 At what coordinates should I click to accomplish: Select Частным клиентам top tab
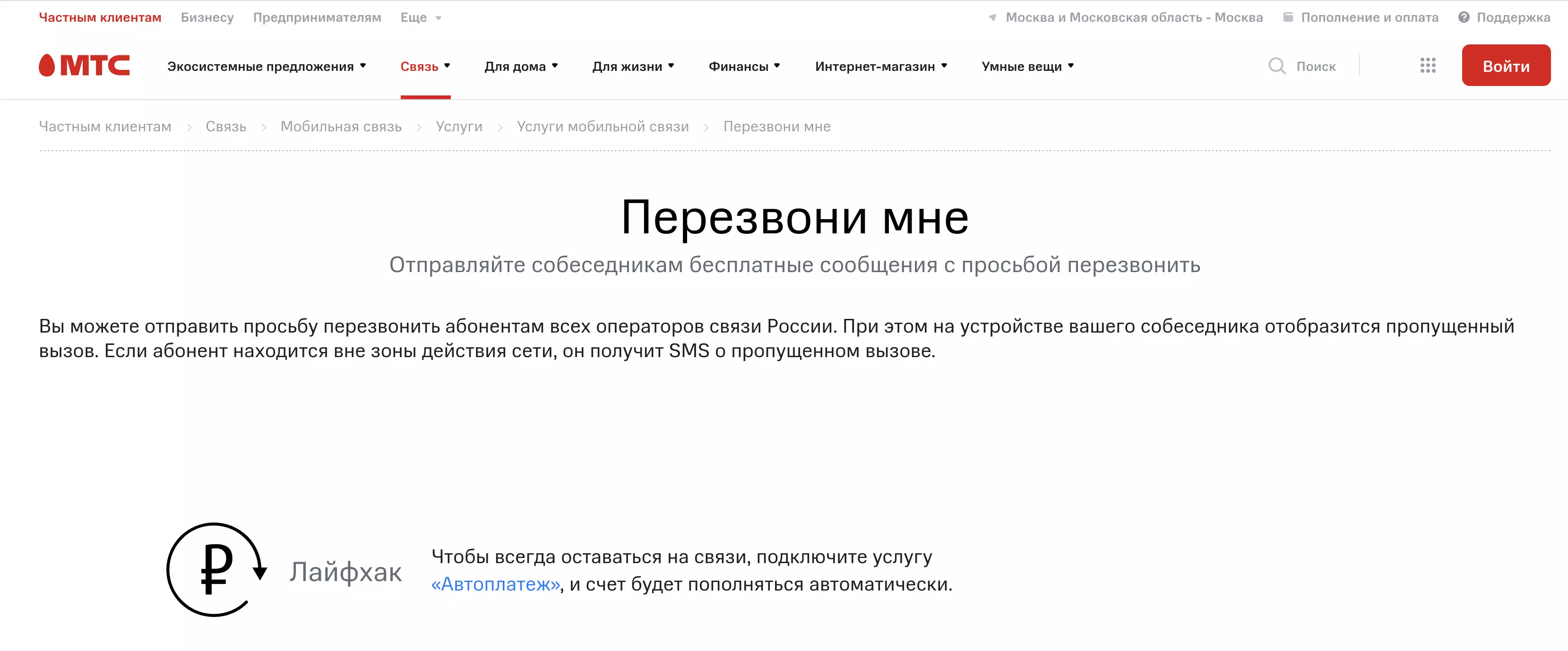coord(100,17)
